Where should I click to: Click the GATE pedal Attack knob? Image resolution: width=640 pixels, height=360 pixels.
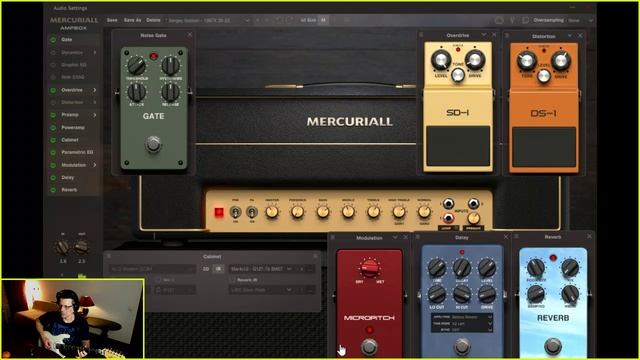tap(136, 92)
